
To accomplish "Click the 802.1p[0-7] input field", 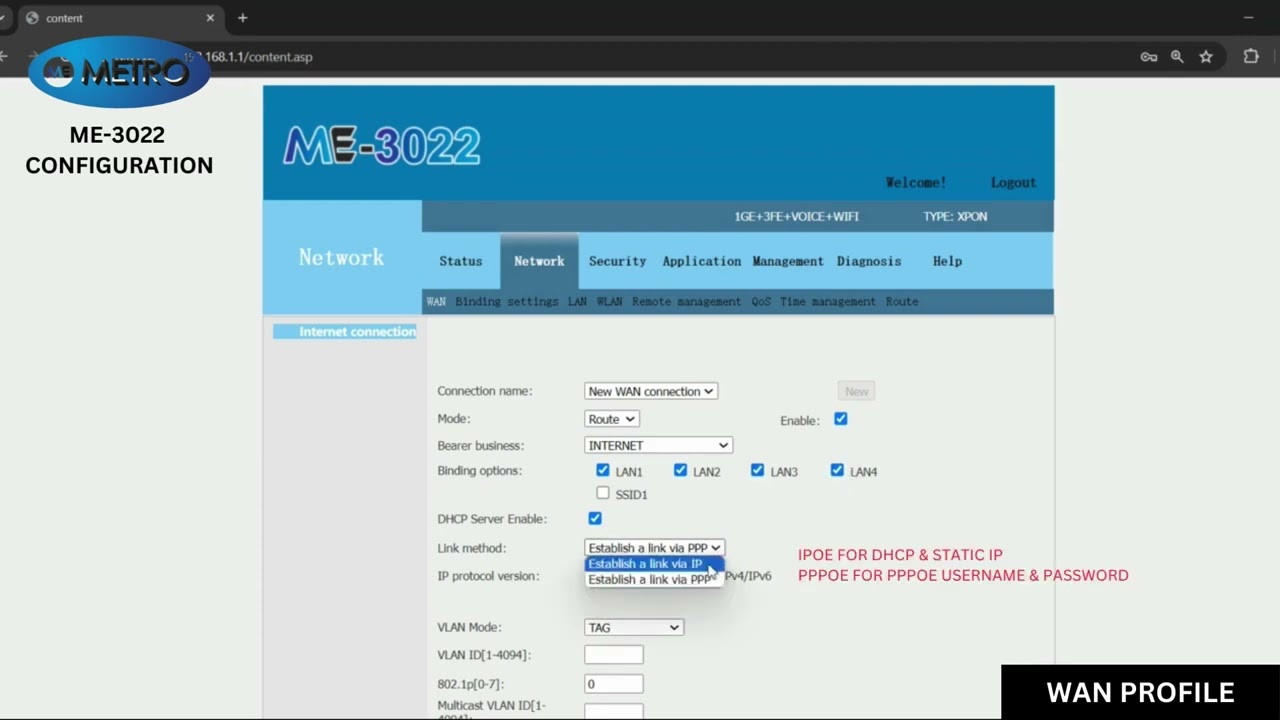I will (x=614, y=684).
